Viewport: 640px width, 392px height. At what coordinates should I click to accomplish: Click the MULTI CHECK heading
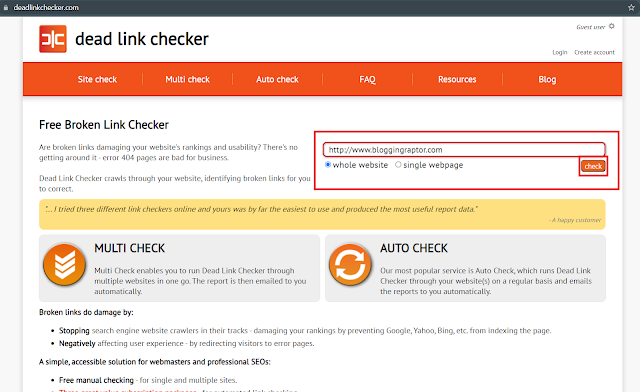point(129,248)
